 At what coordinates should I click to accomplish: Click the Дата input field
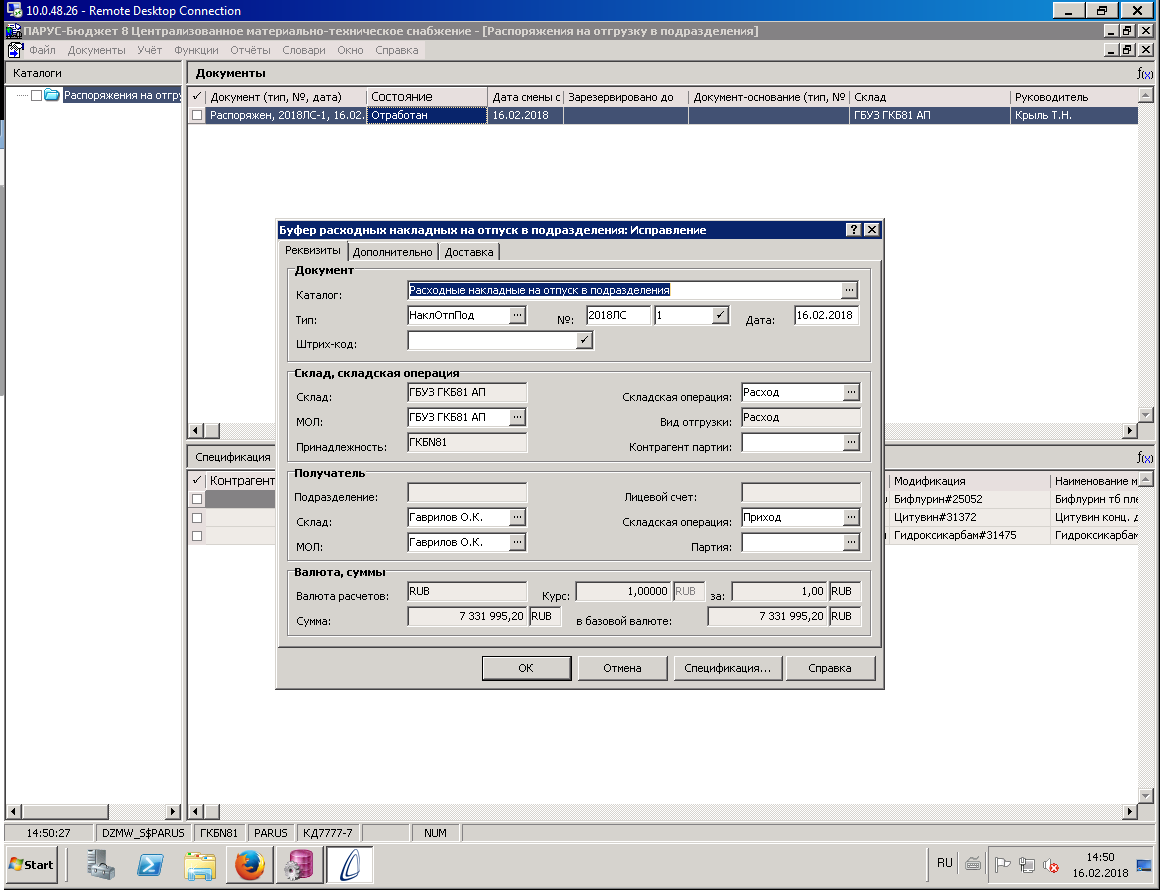pos(826,315)
